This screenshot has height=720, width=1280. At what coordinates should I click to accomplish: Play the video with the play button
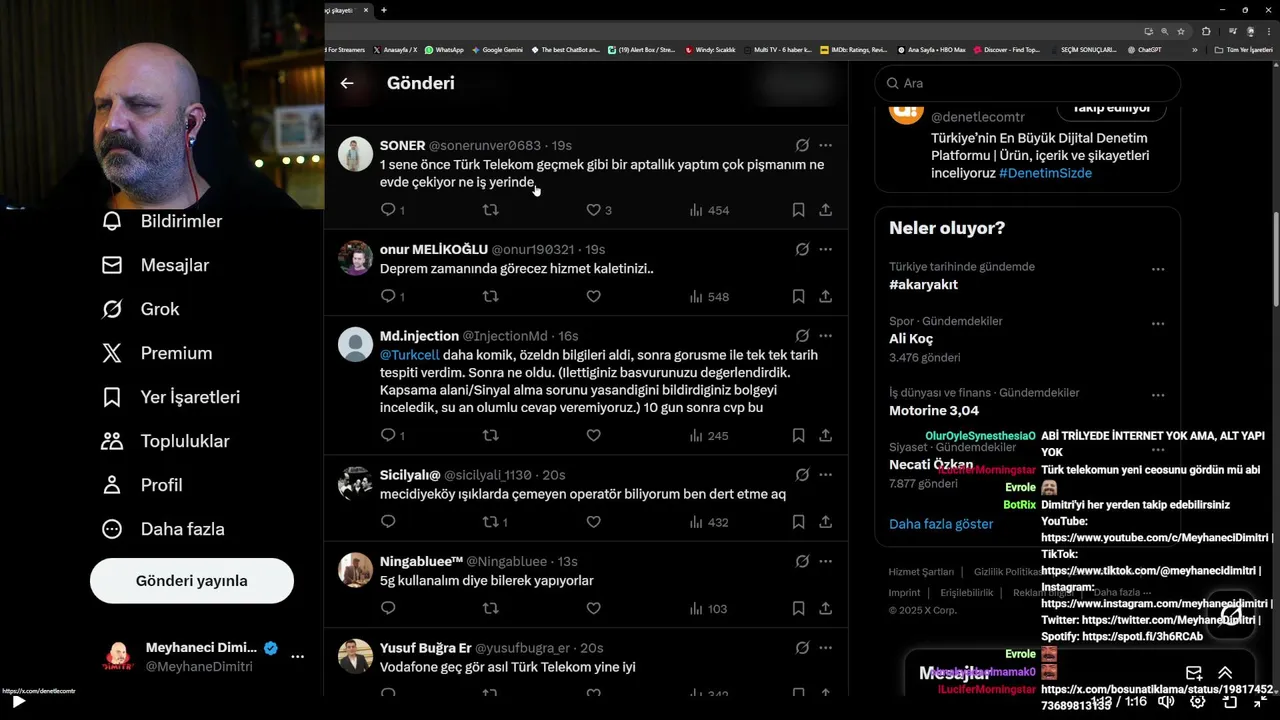coord(18,701)
